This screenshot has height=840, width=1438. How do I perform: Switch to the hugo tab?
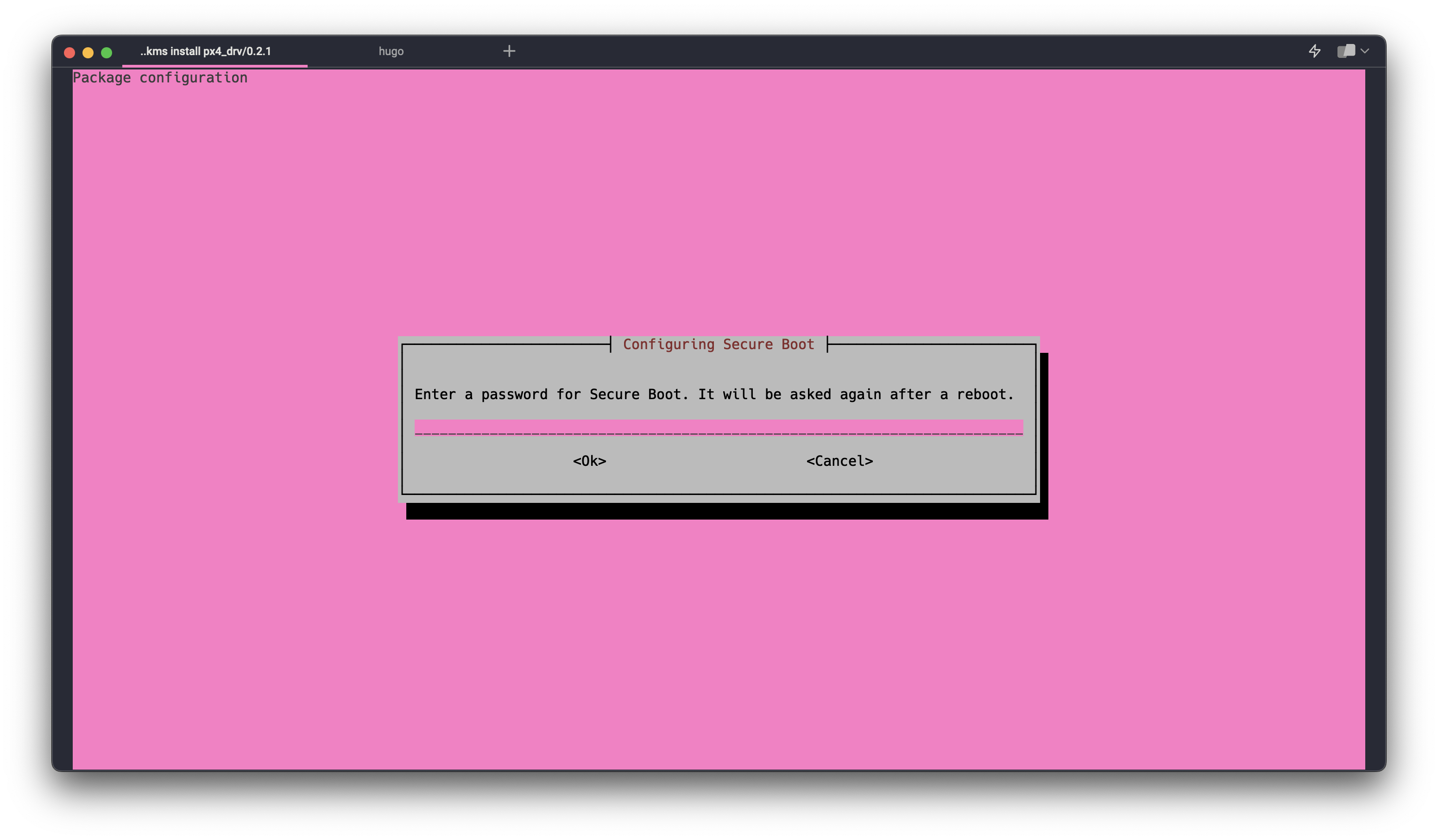pos(391,51)
